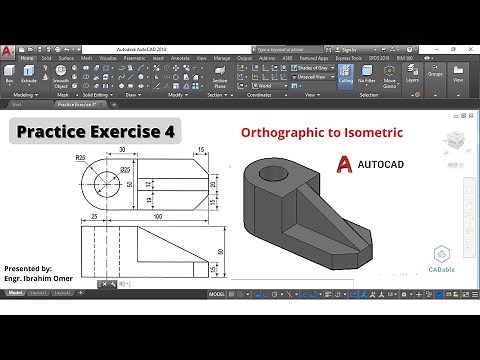Image resolution: width=480 pixels, height=360 pixels.
Task: Open the Annotate ribbon tab
Action: coord(180,58)
